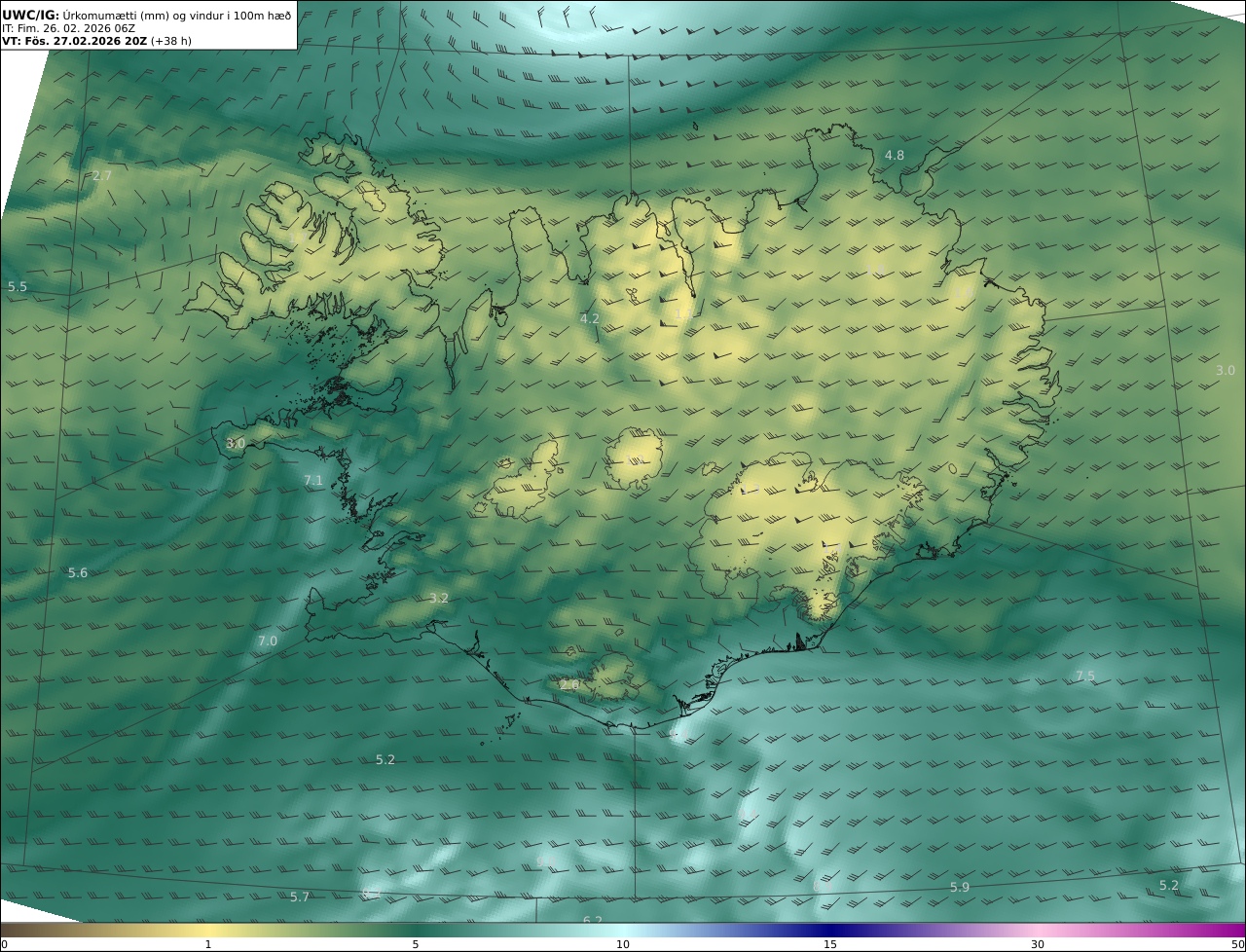The width and height of the screenshot is (1246, 952).
Task: Click the colorbar tick label 30
Action: tap(1038, 944)
